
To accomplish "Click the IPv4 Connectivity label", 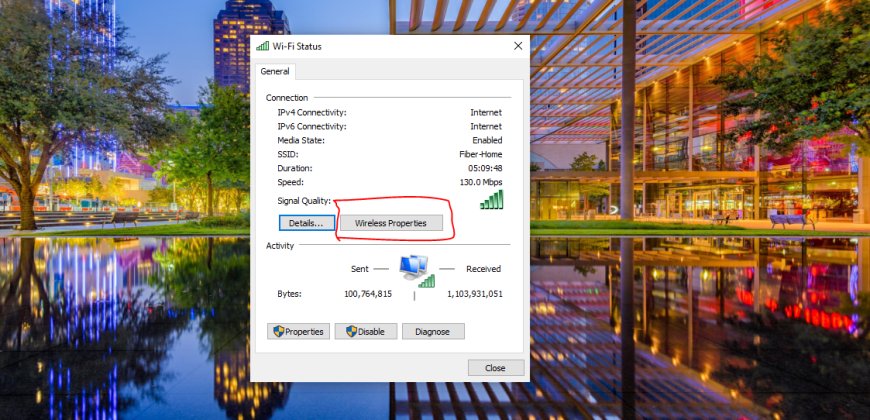I will (x=312, y=113).
